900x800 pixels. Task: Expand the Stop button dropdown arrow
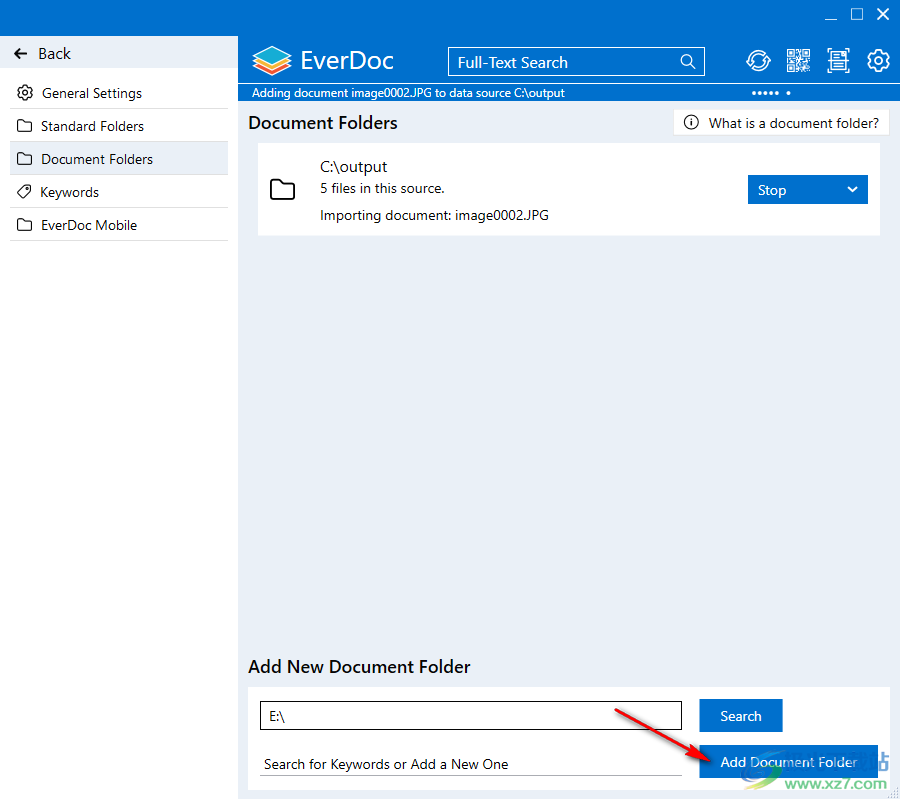(852, 189)
